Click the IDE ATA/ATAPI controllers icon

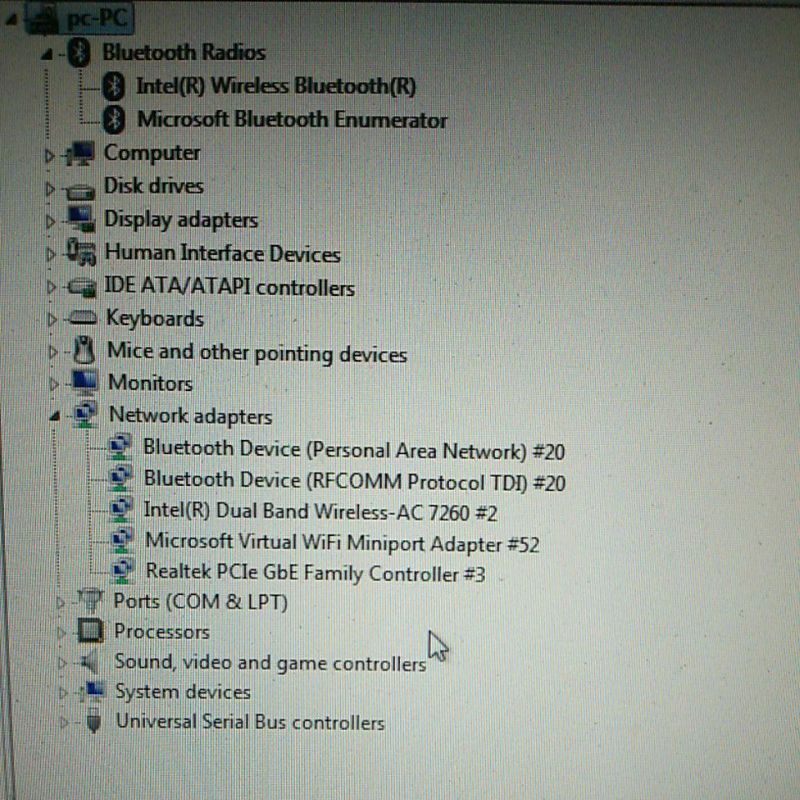82,287
